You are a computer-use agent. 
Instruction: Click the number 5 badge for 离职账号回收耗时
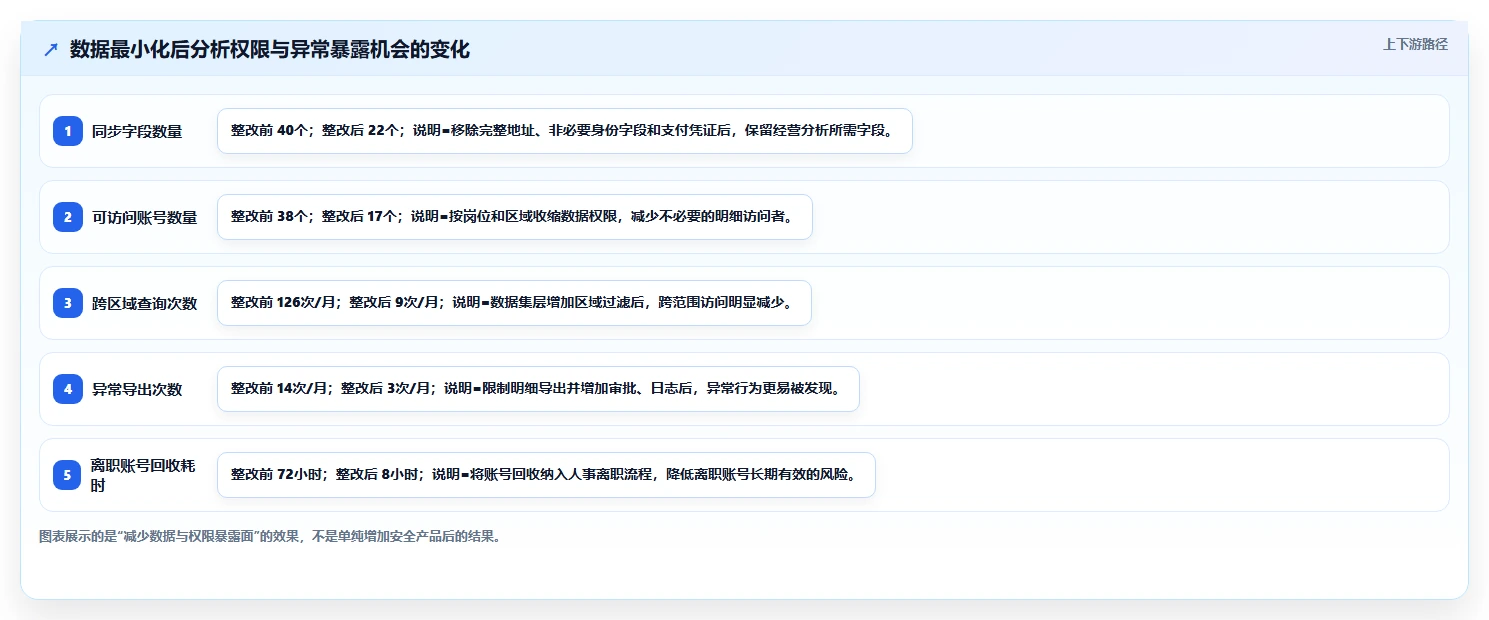[x=68, y=475]
